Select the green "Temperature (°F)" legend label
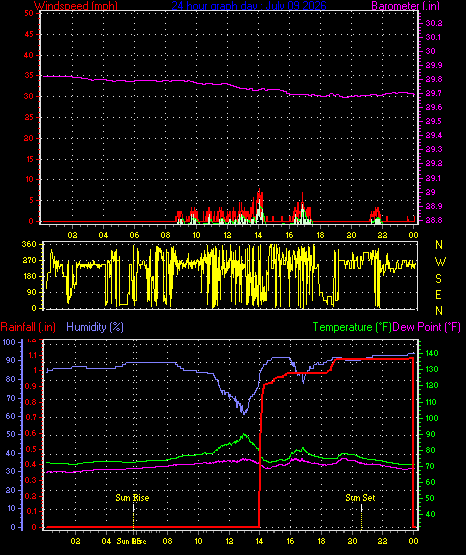The height and width of the screenshot is (555, 466). 352,327
